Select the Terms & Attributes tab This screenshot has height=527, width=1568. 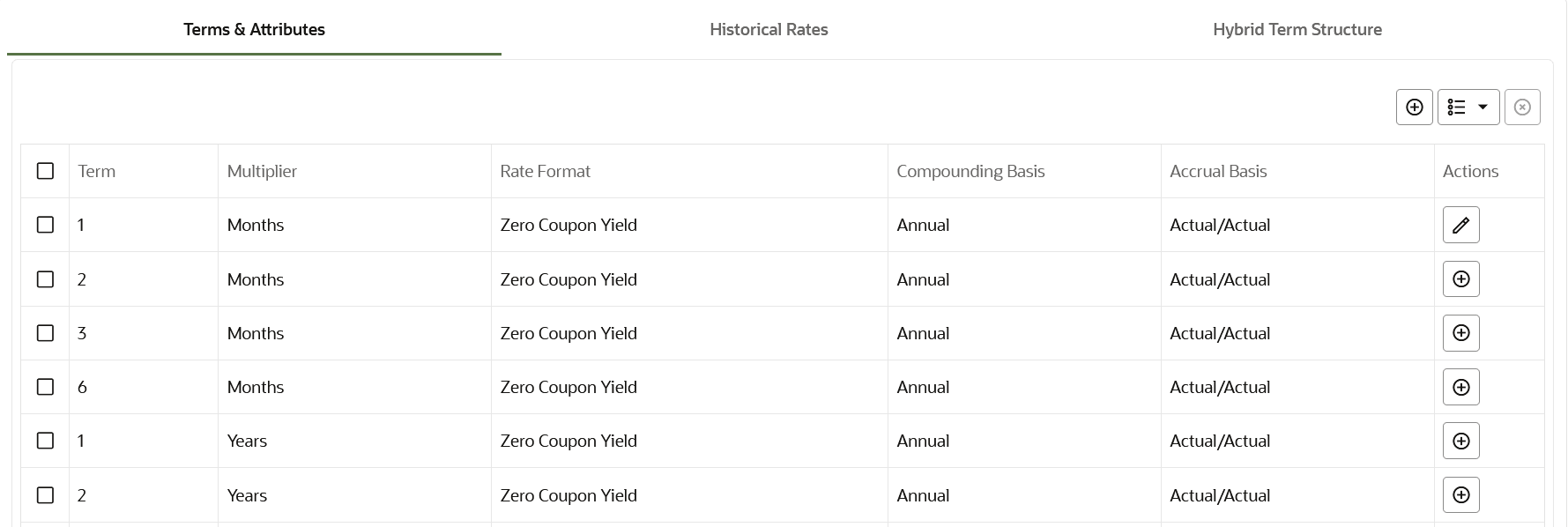[x=253, y=29]
